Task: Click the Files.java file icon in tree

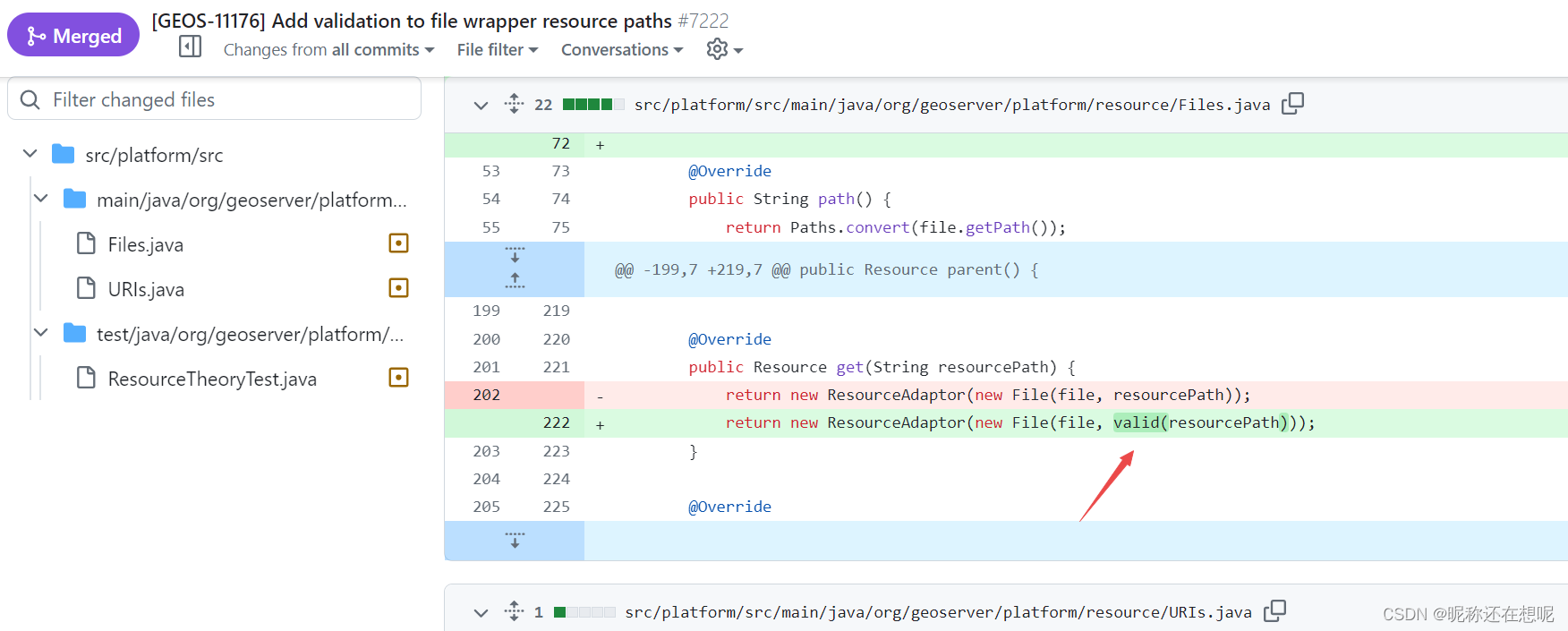Action: 86,243
